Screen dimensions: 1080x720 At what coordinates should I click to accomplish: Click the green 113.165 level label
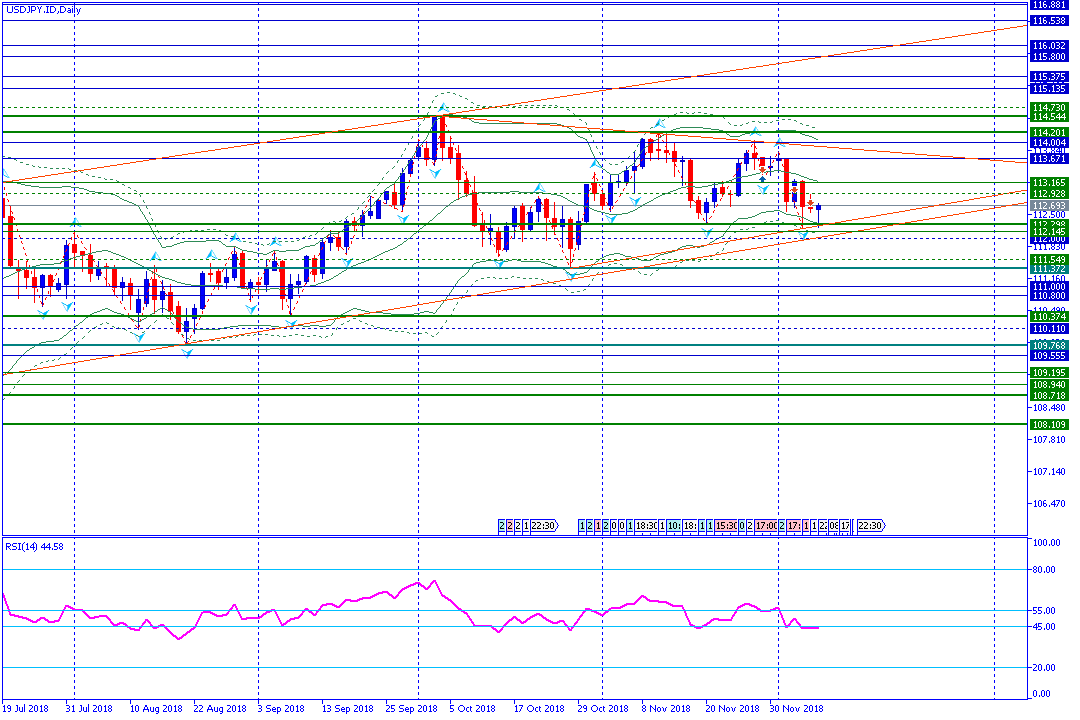point(1048,183)
